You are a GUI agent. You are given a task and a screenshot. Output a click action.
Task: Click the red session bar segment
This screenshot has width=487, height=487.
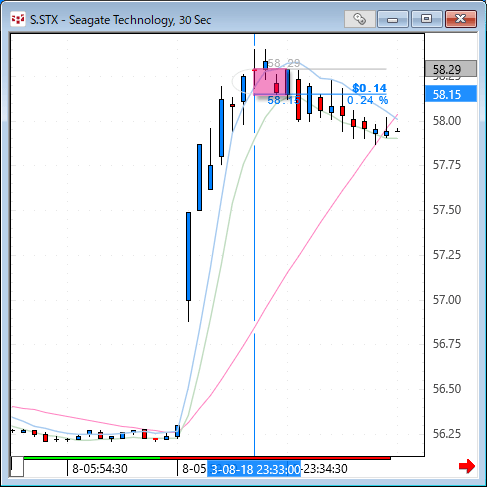(275, 458)
